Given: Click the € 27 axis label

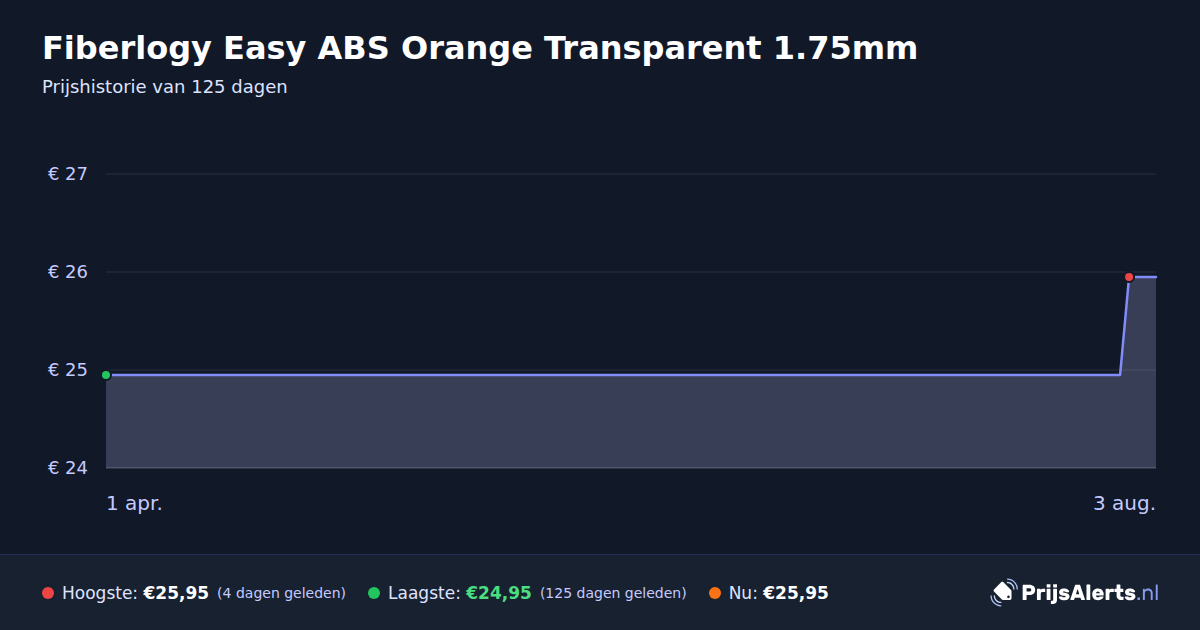Looking at the screenshot, I should click(x=68, y=174).
